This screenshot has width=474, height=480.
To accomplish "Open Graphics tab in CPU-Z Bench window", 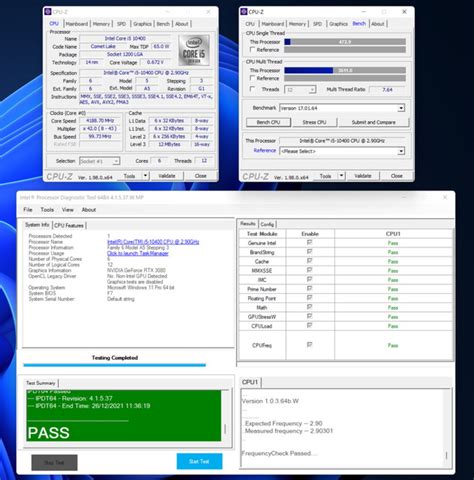I will point(338,24).
